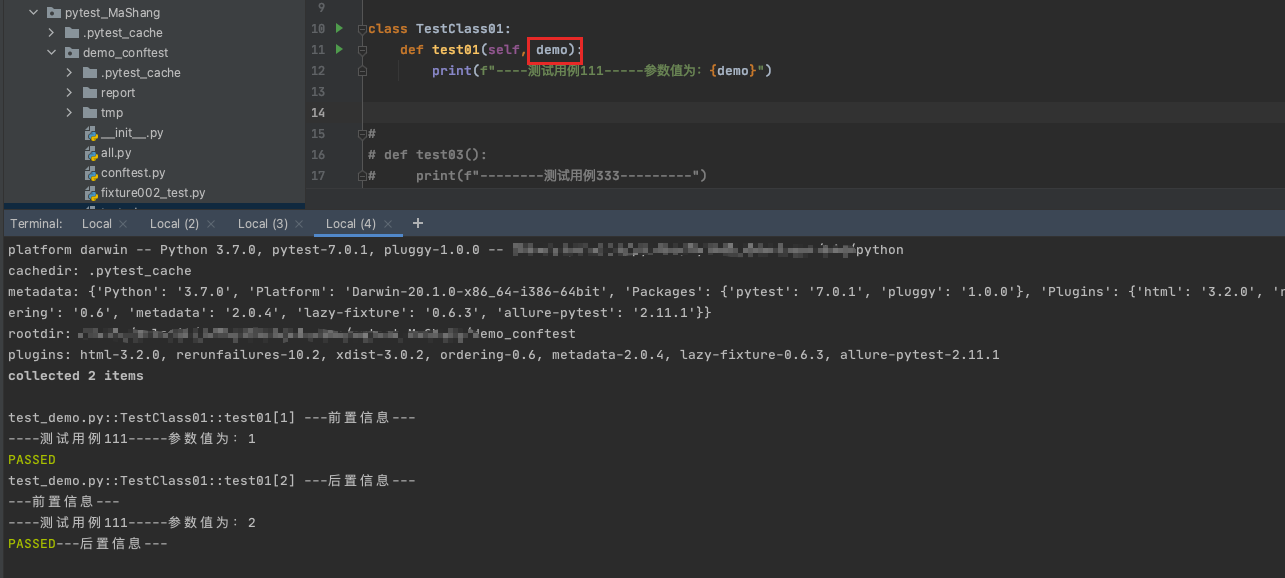Click the Python file icon of conftest.py
1285x578 pixels.
point(90,173)
